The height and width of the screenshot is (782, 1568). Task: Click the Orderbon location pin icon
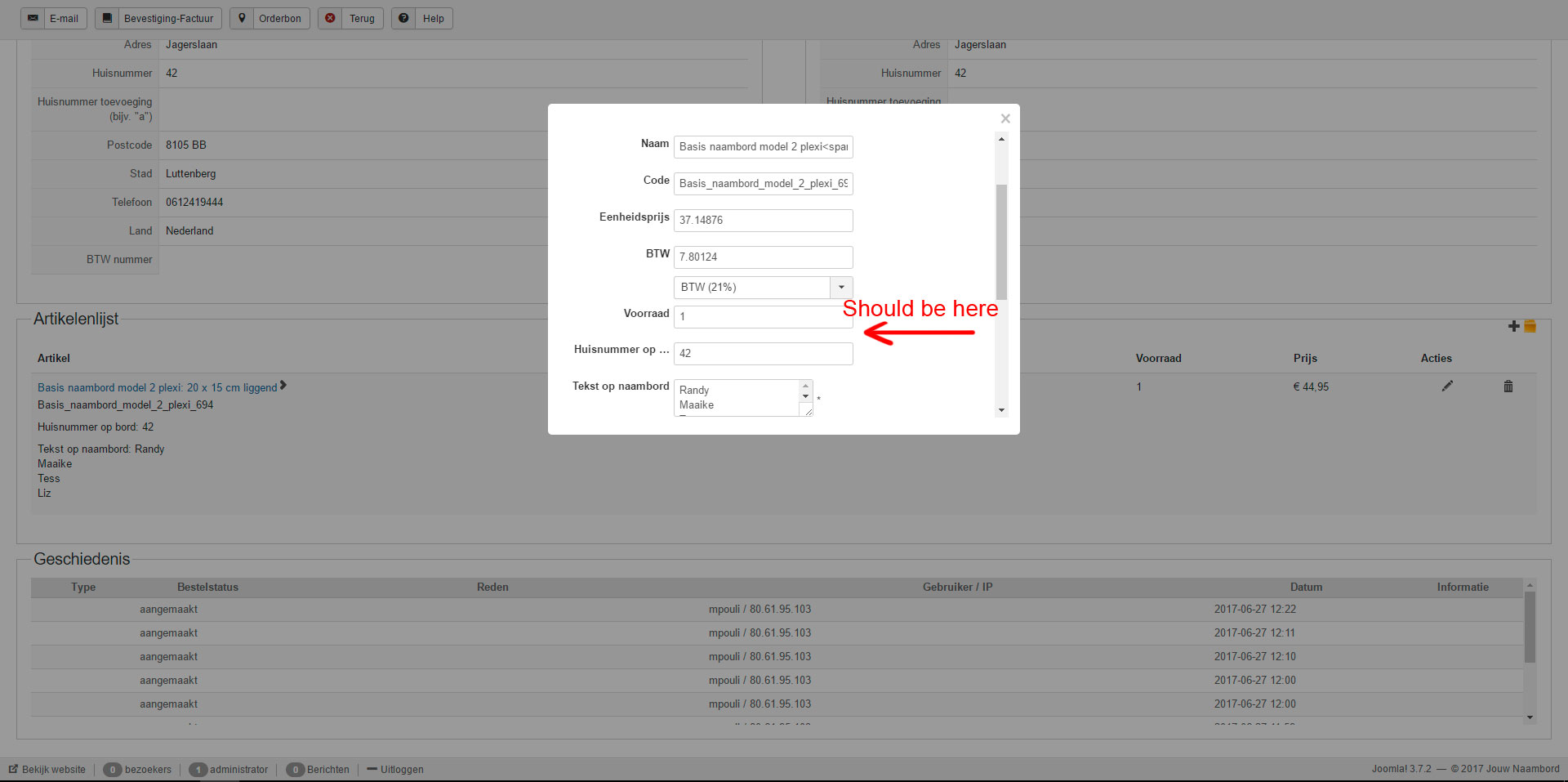(242, 18)
